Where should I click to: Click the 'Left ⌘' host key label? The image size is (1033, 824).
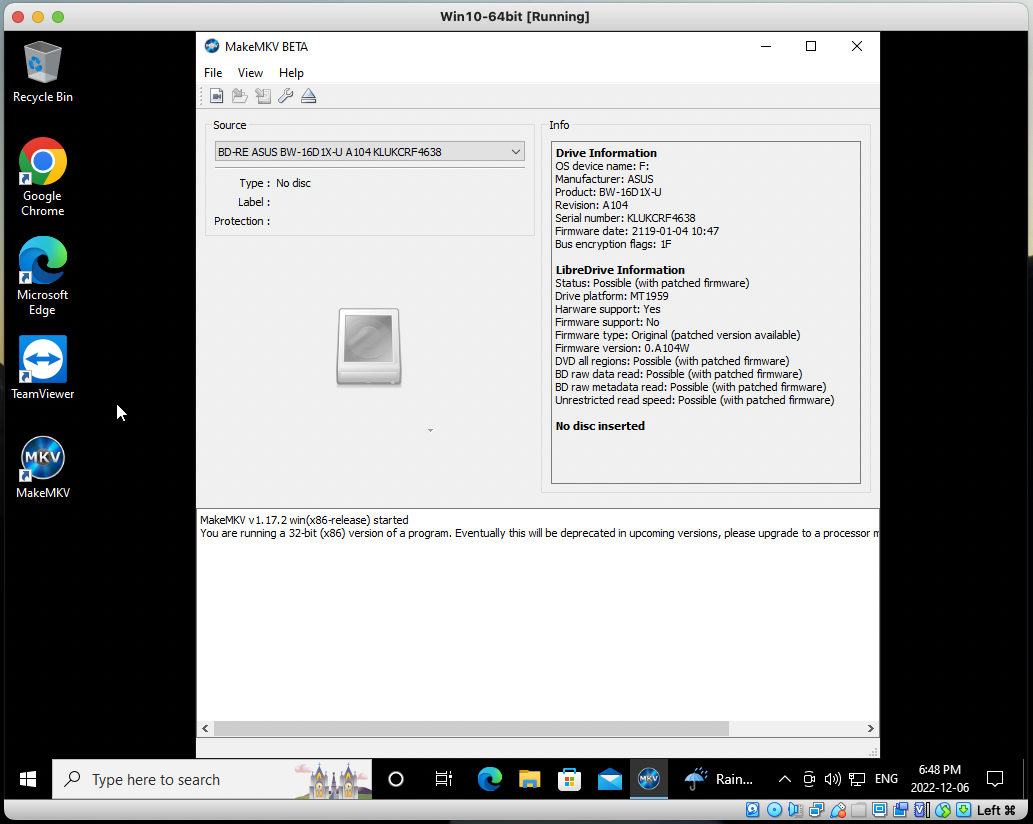coord(995,810)
